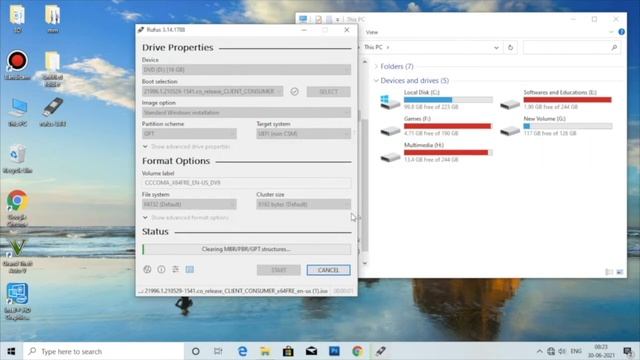Switch Explorer to details view icon

point(609,272)
